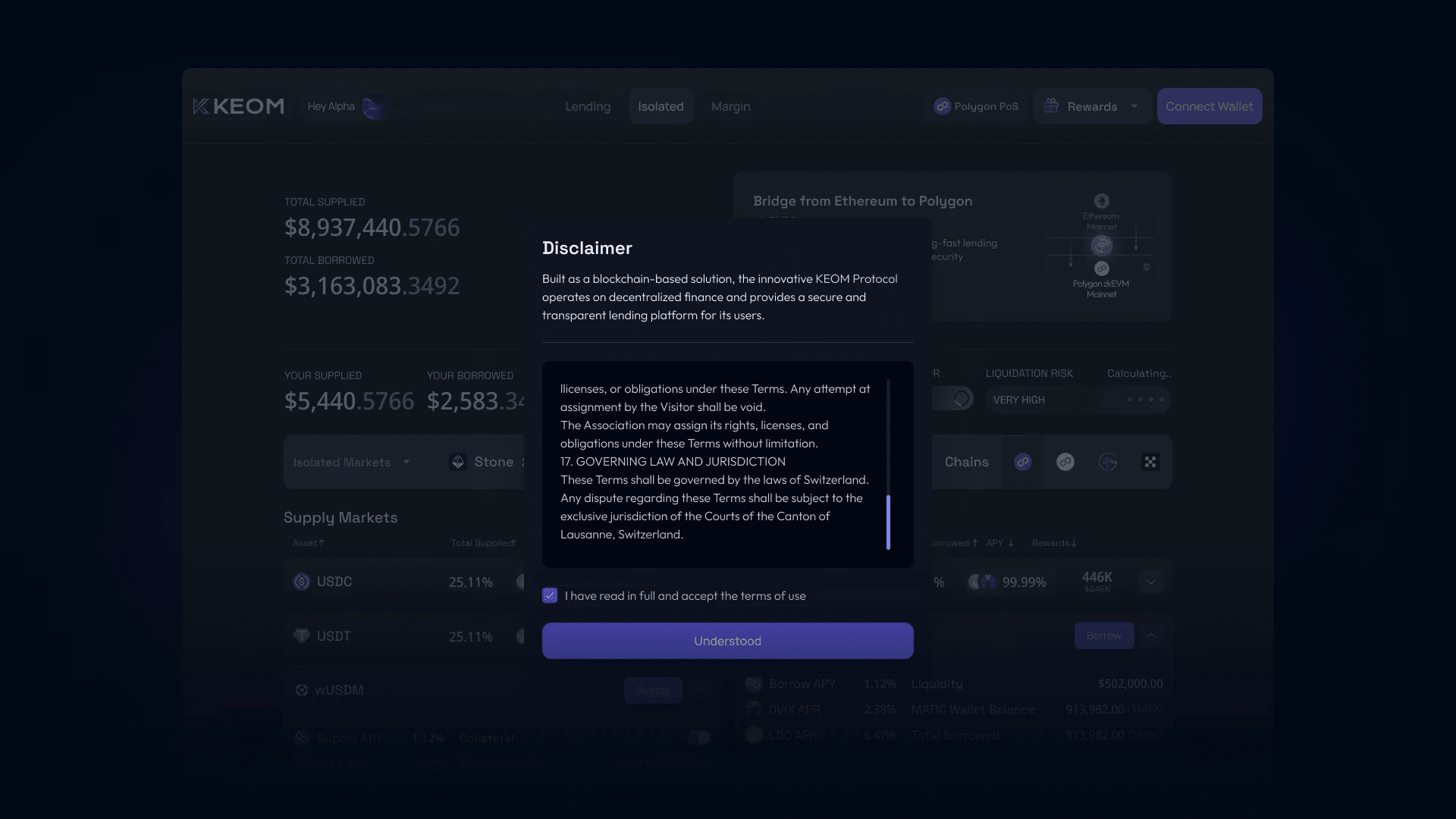The height and width of the screenshot is (819, 1456).
Task: Open the Polygon PoS network selector
Action: coord(976,106)
